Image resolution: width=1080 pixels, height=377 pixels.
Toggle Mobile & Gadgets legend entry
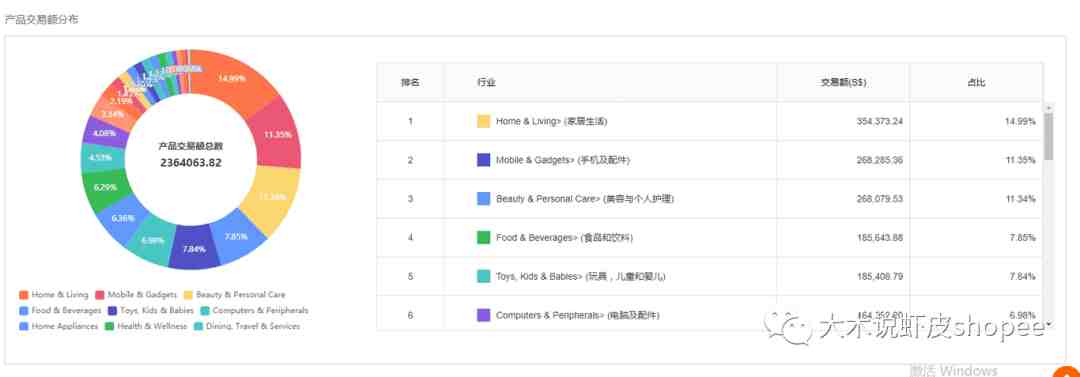pyautogui.click(x=136, y=295)
